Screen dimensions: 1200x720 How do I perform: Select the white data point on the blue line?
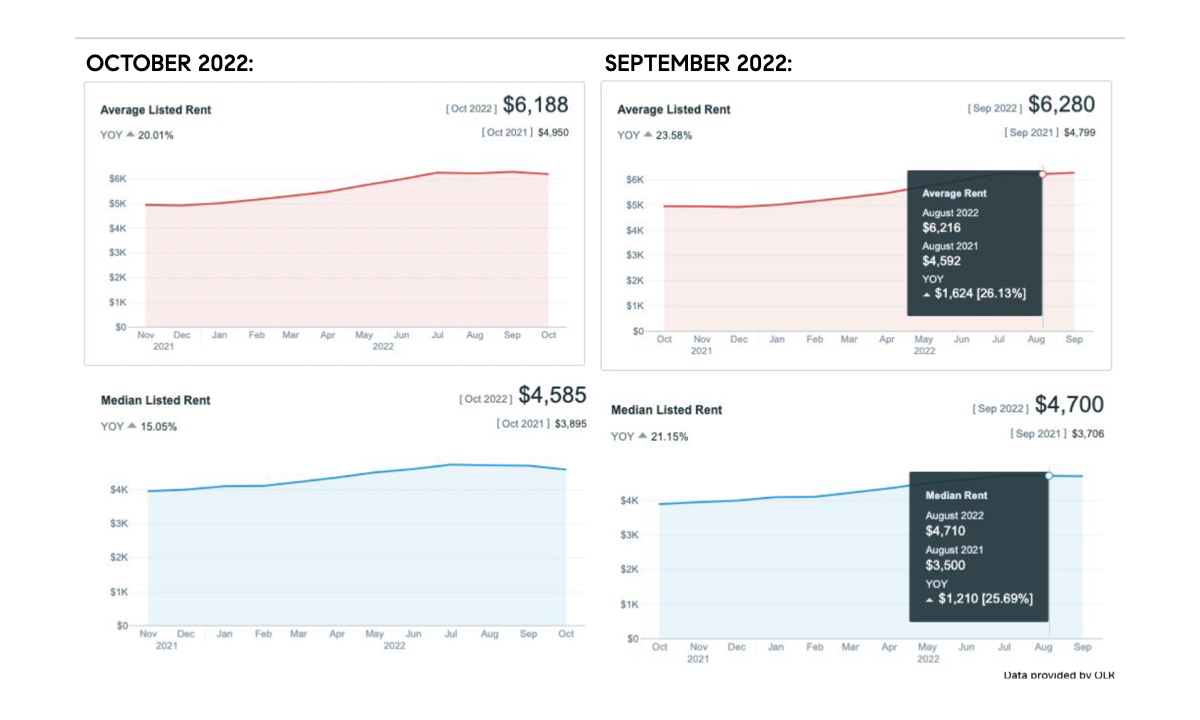(x=1049, y=475)
